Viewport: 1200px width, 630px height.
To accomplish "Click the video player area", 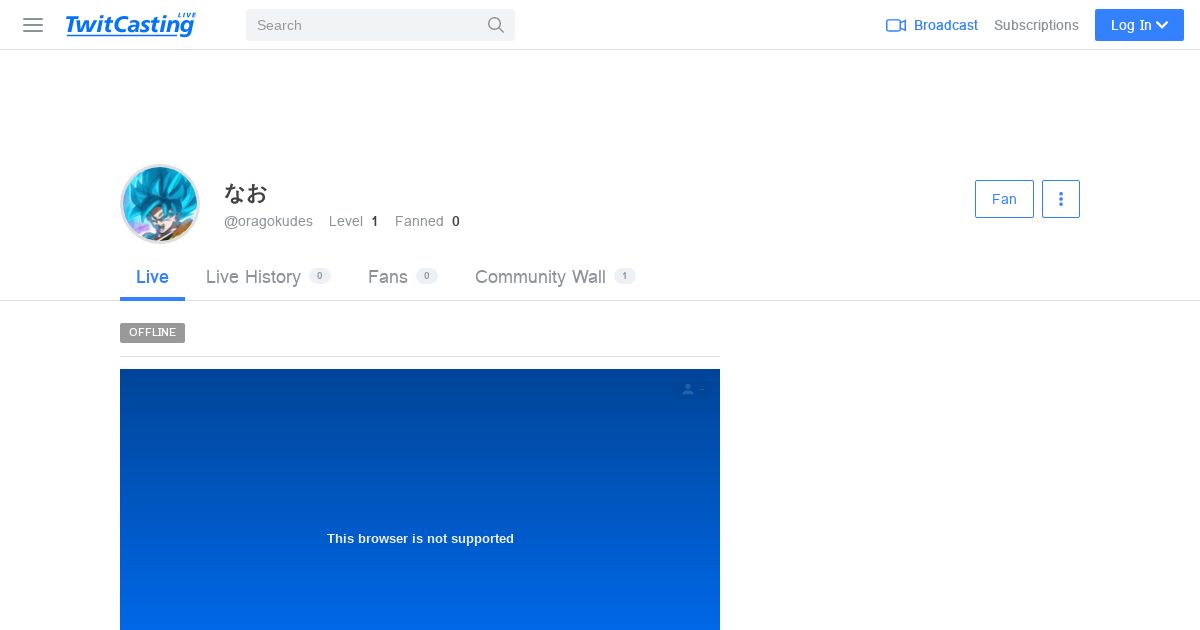I will 420,499.
